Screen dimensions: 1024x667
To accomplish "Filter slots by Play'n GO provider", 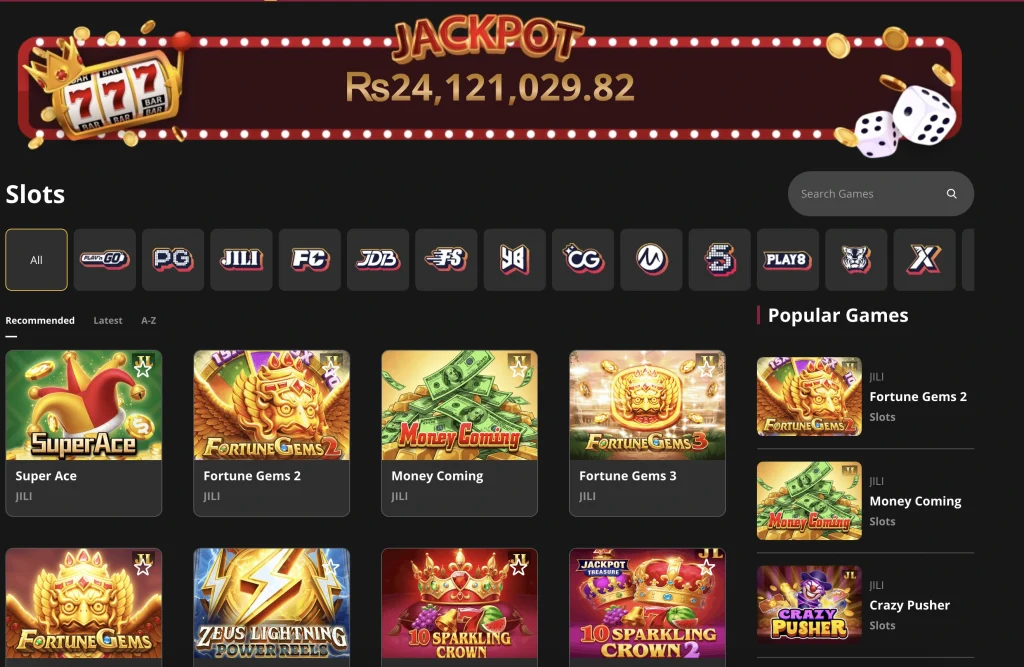I will [104, 259].
